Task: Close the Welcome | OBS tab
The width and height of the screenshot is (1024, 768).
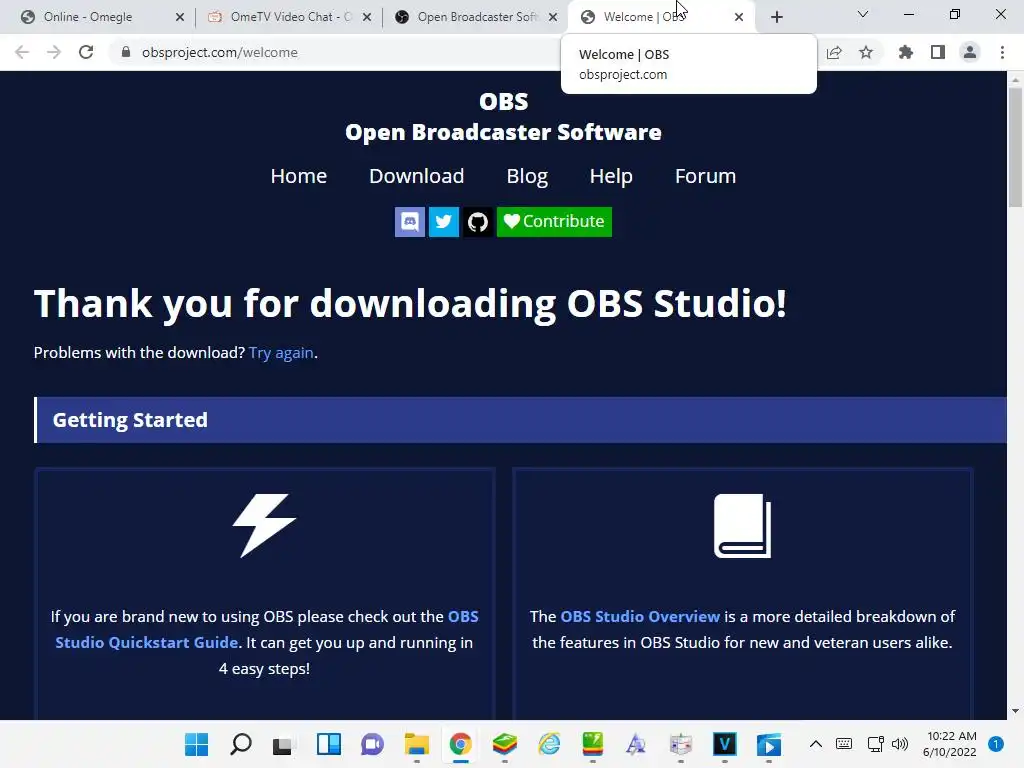Action: pos(739,17)
